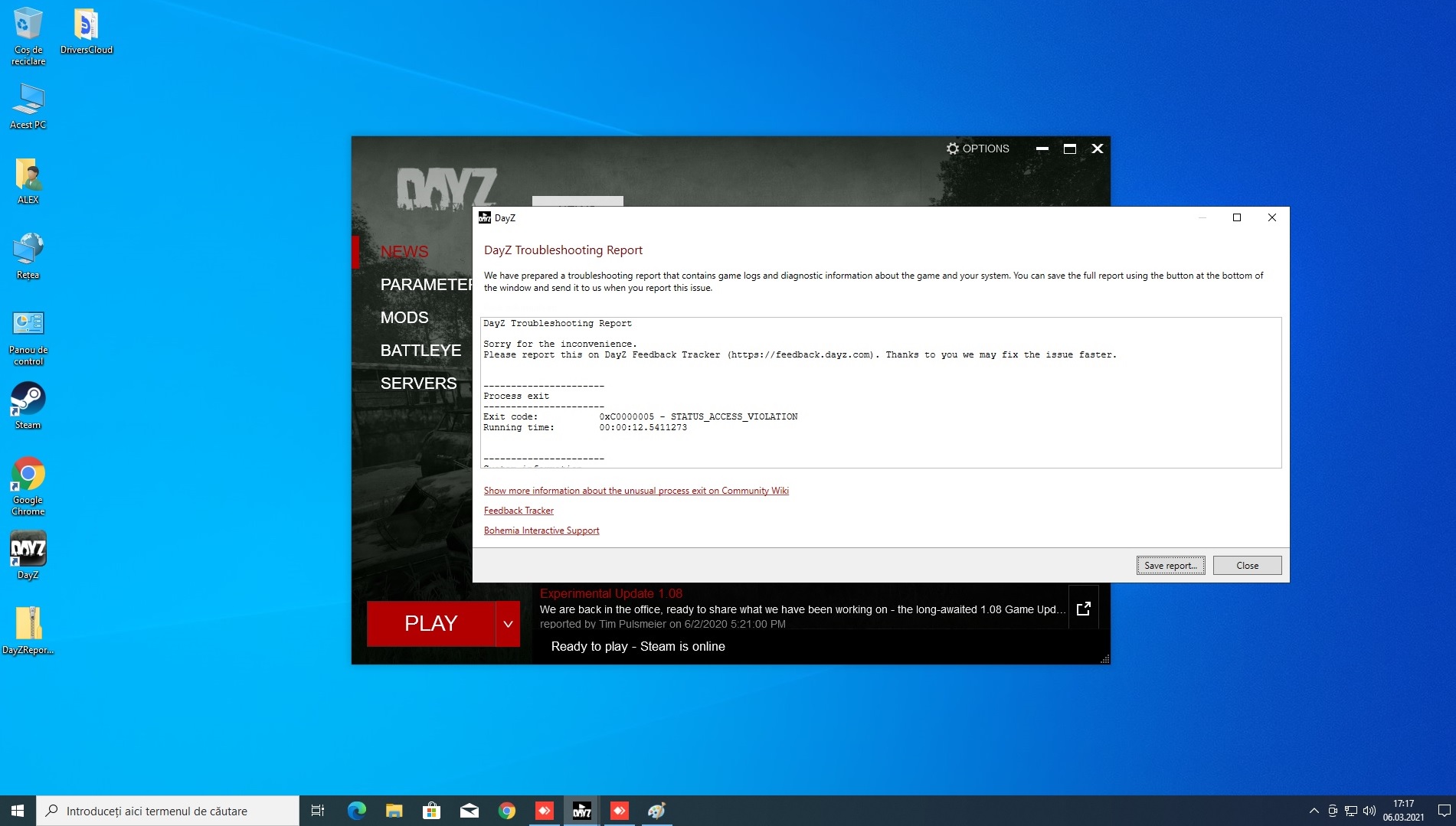Open Google Chrome from the taskbar
Screen dimensions: 1456x826
click(x=506, y=811)
